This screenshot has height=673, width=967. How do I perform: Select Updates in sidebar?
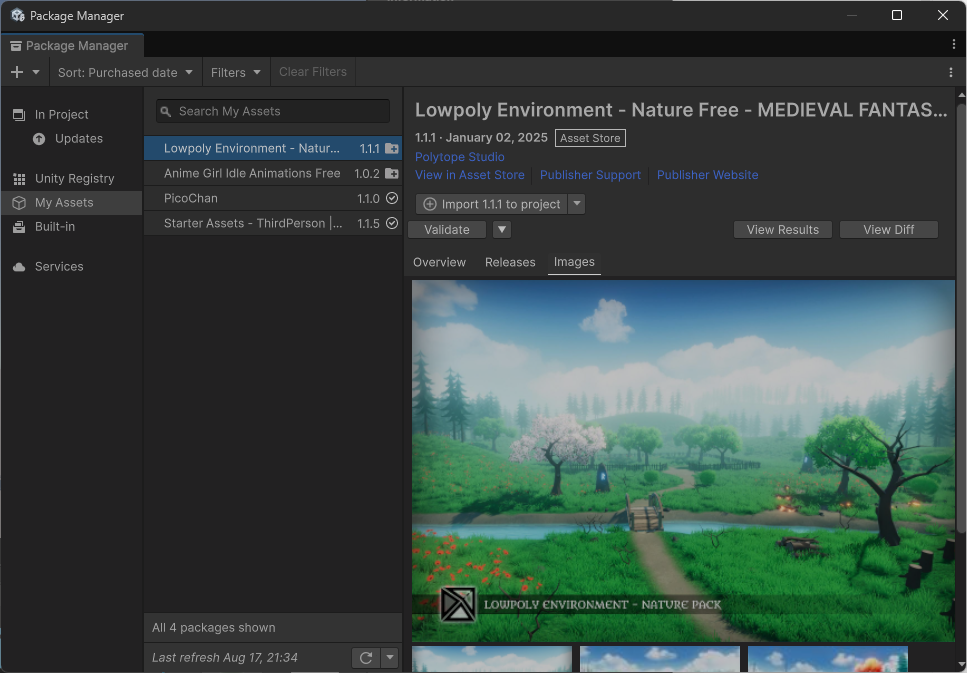72,139
